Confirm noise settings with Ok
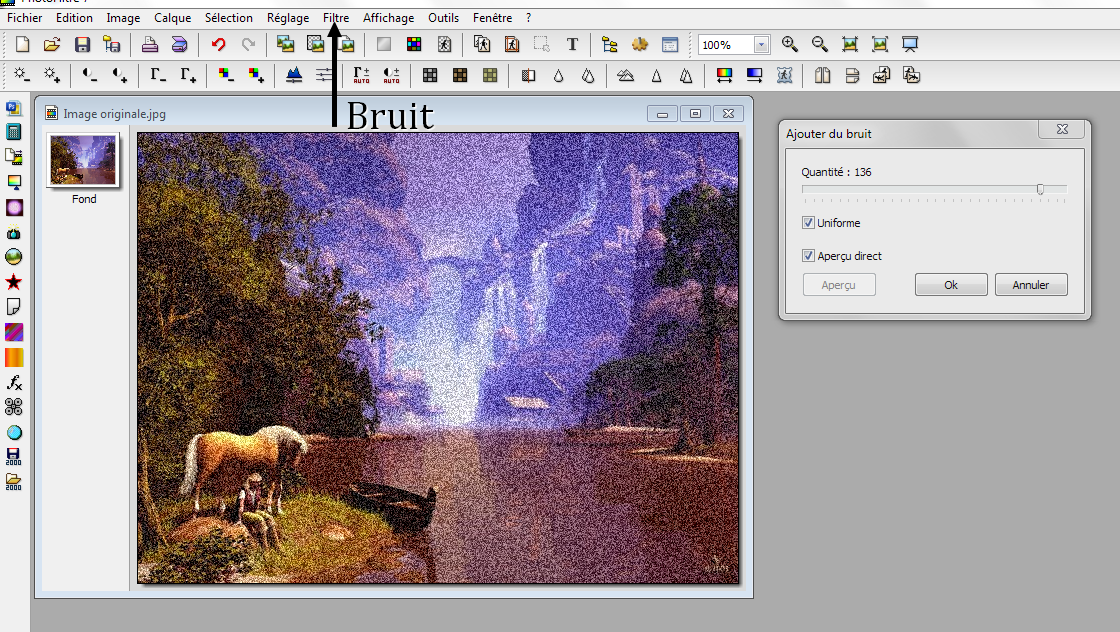 (950, 284)
